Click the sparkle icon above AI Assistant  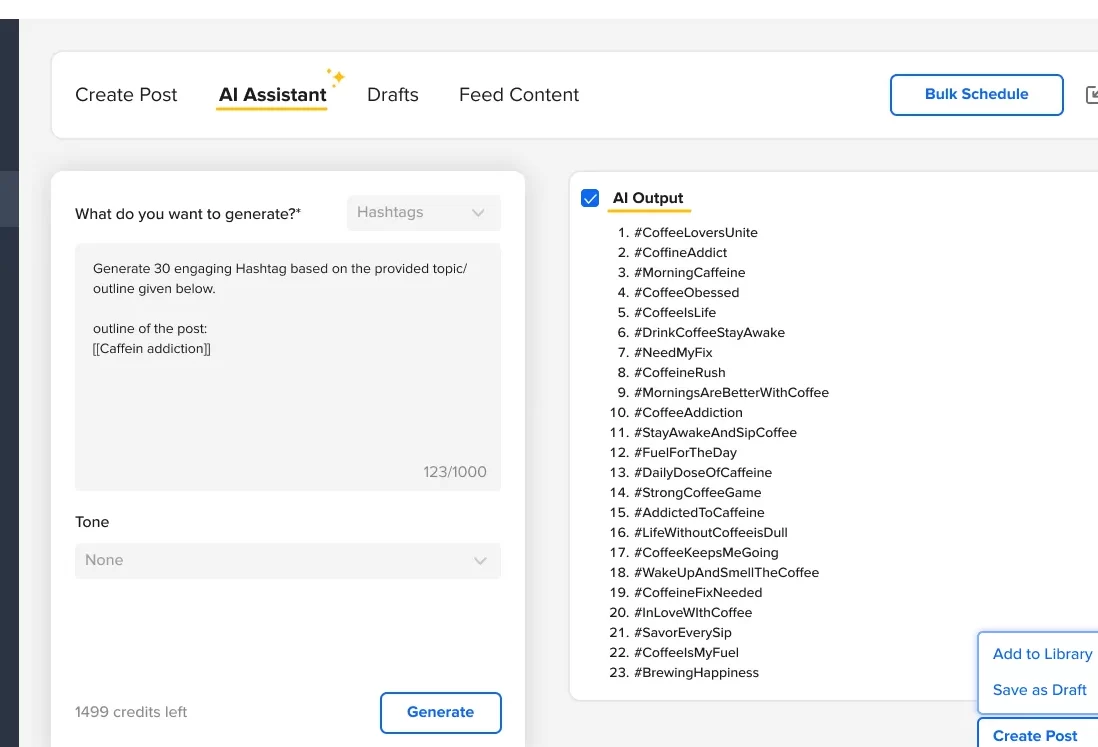(336, 76)
